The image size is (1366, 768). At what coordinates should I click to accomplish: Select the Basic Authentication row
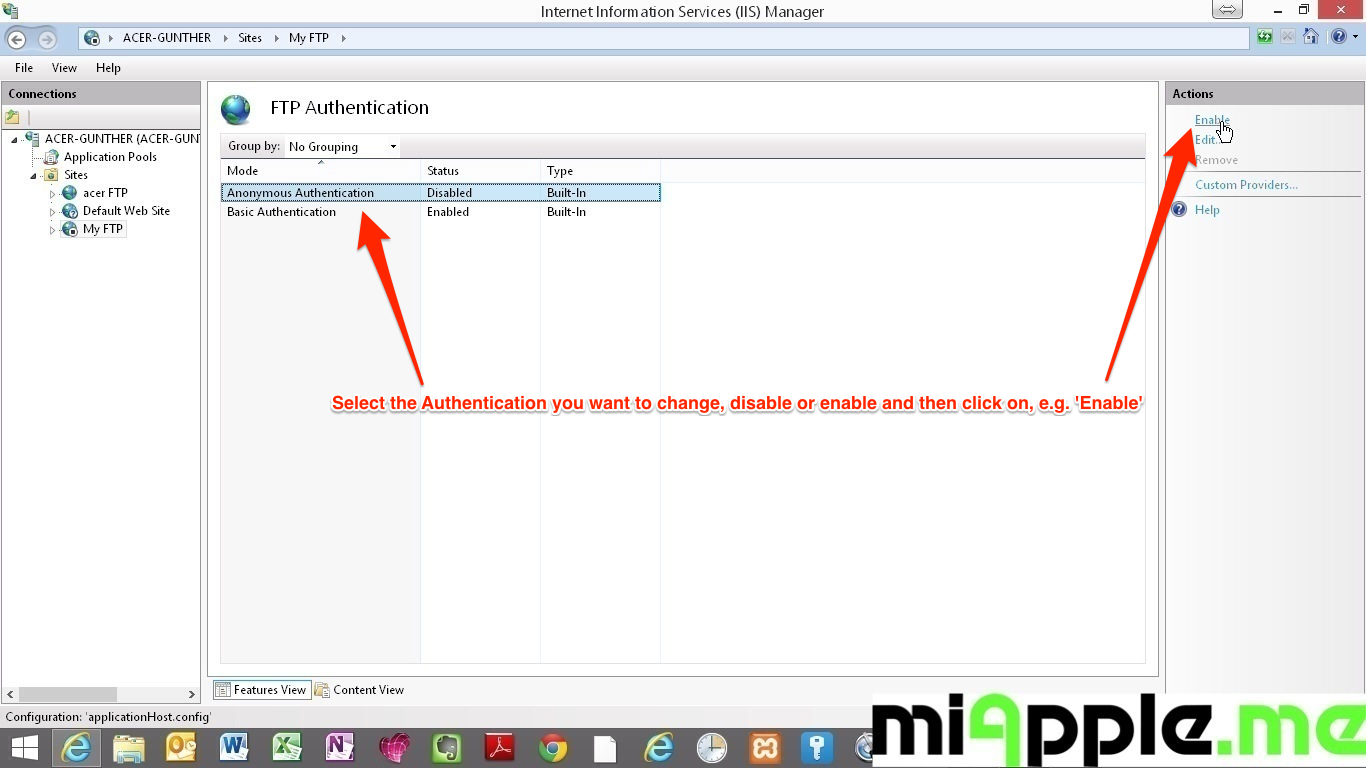pos(281,212)
